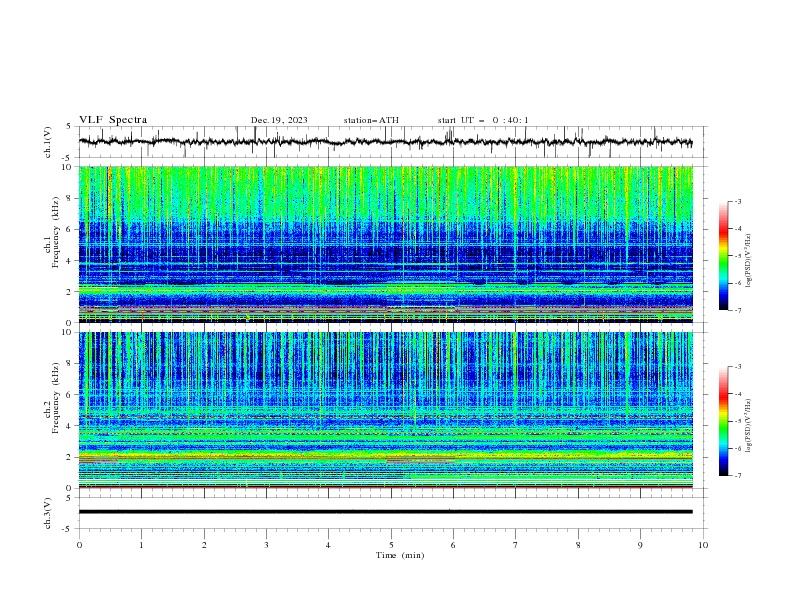The width and height of the screenshot is (792, 612).
Task: Click the ch.1(V) waveform axis label
Action: (48, 142)
